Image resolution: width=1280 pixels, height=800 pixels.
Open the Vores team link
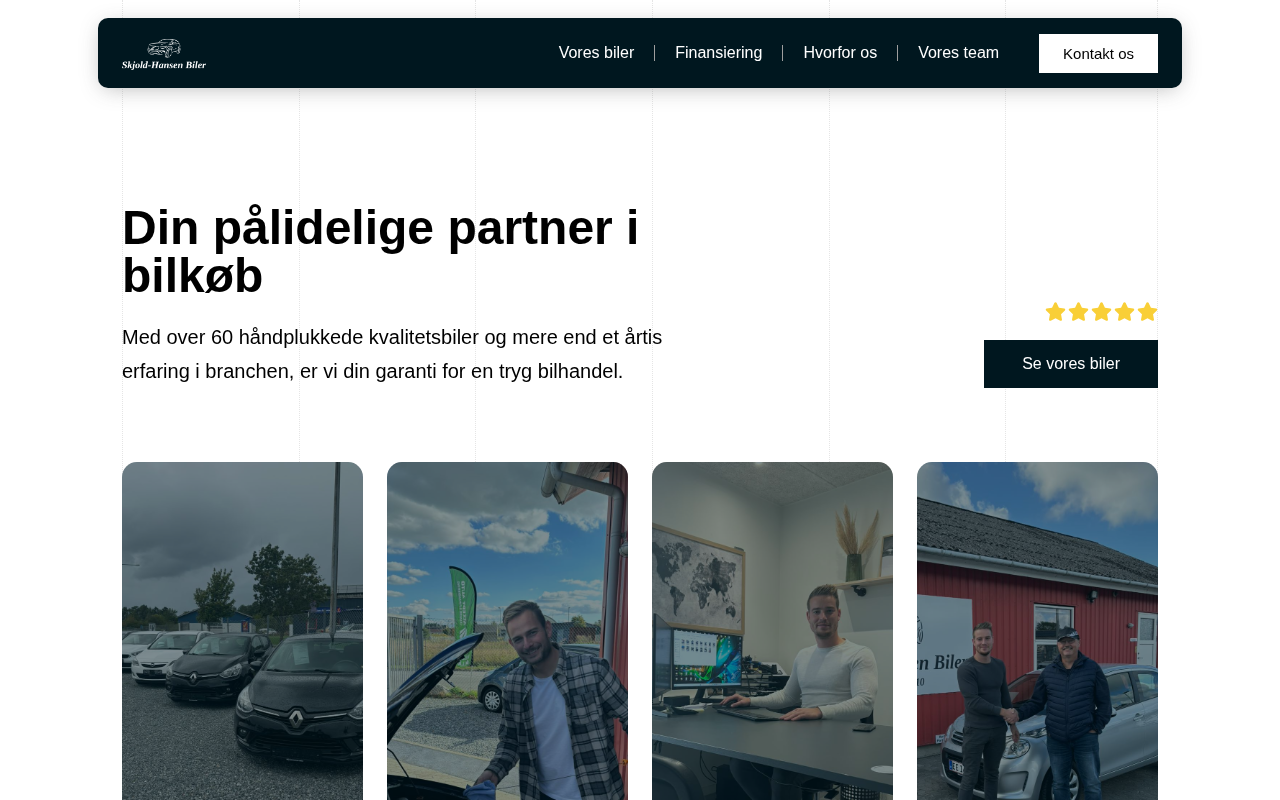click(x=958, y=53)
